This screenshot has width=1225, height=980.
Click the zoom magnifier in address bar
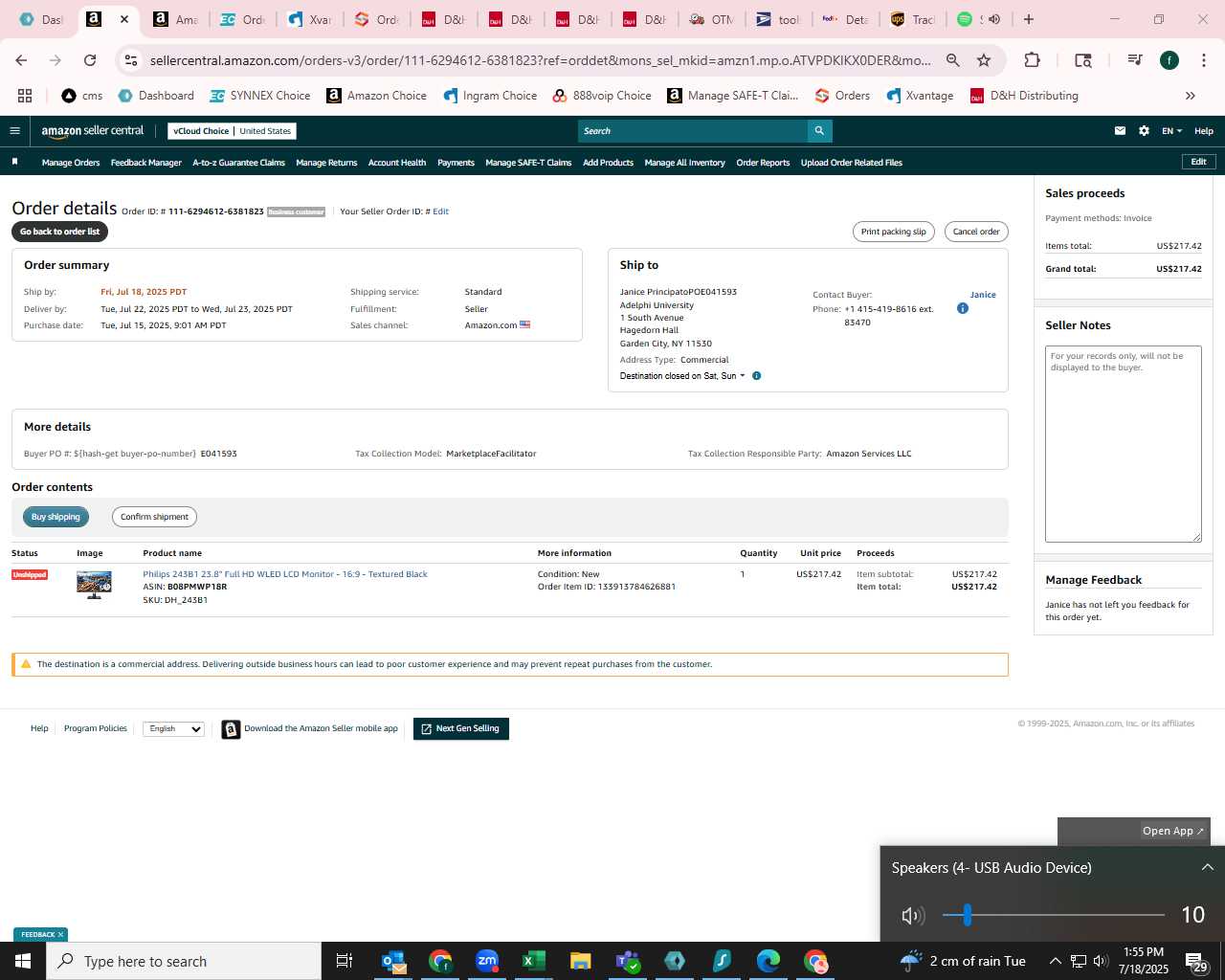[x=953, y=60]
